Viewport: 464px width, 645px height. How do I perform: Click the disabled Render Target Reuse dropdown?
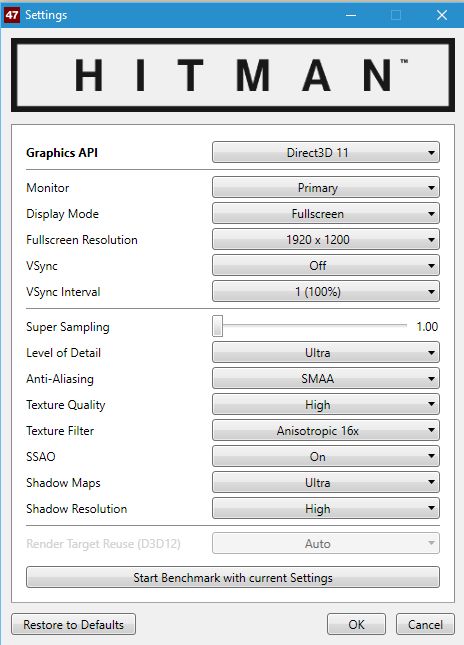point(326,543)
